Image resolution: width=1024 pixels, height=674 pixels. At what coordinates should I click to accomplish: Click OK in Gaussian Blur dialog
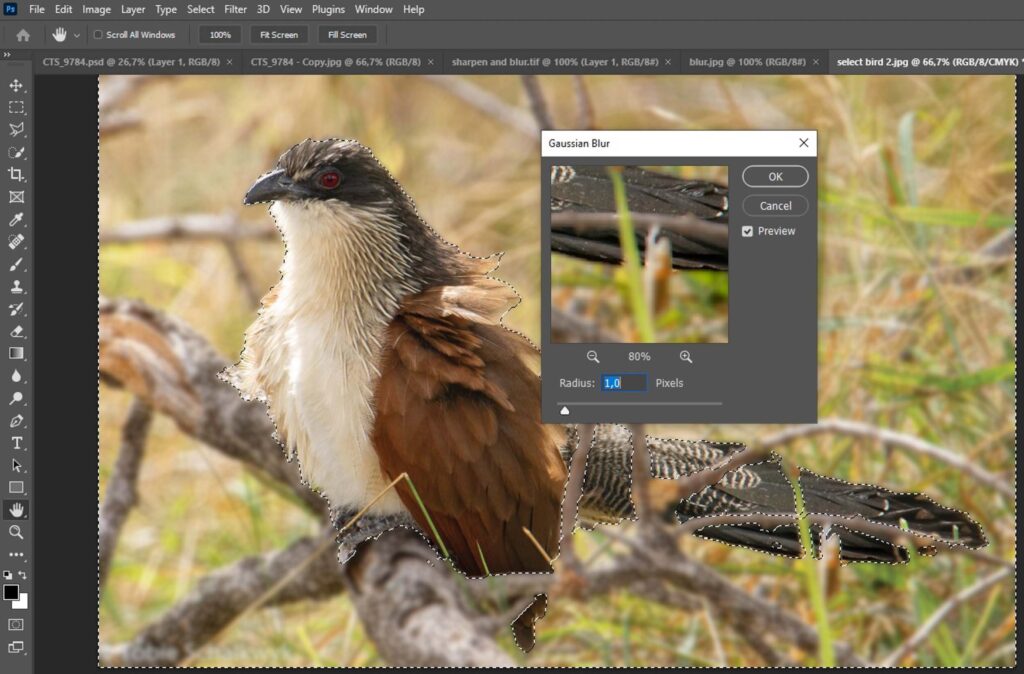[775, 177]
